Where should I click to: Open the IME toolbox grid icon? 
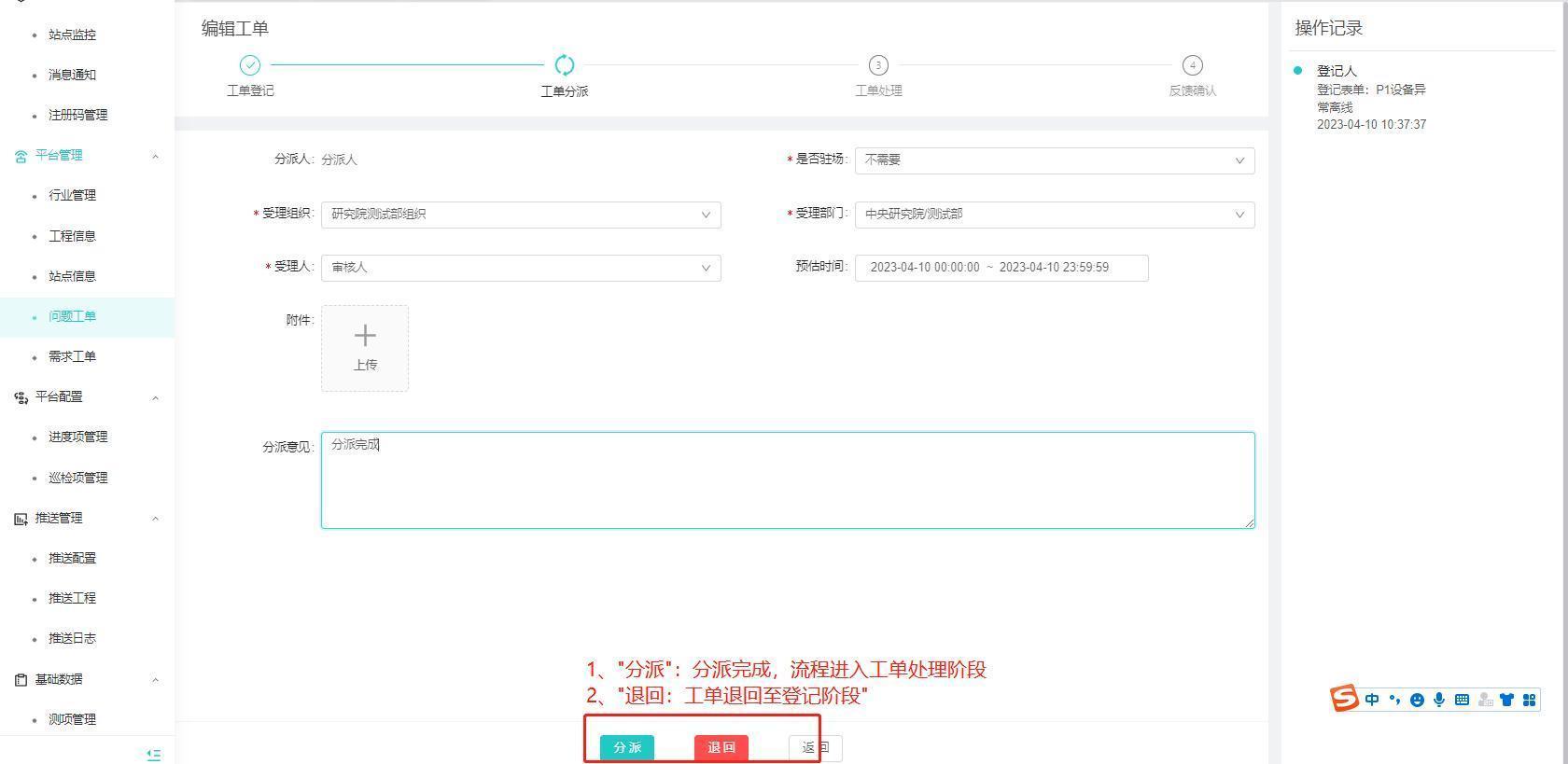pos(1529,700)
